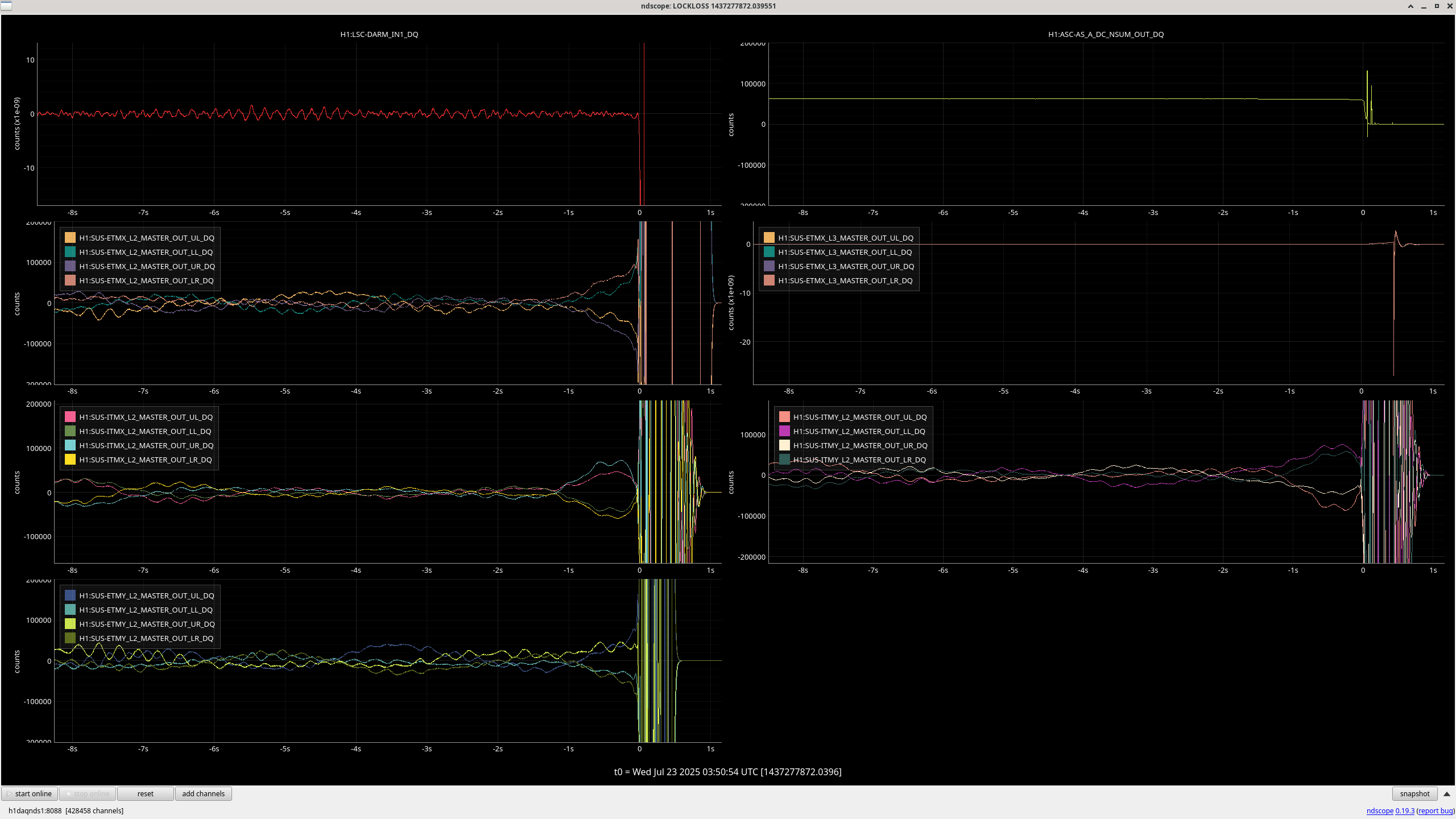Screen dimensions: 1456x819
Task: Click the ETMX_L3_MASTER_OUT_UR_DQ legend swatch
Action: [769, 266]
